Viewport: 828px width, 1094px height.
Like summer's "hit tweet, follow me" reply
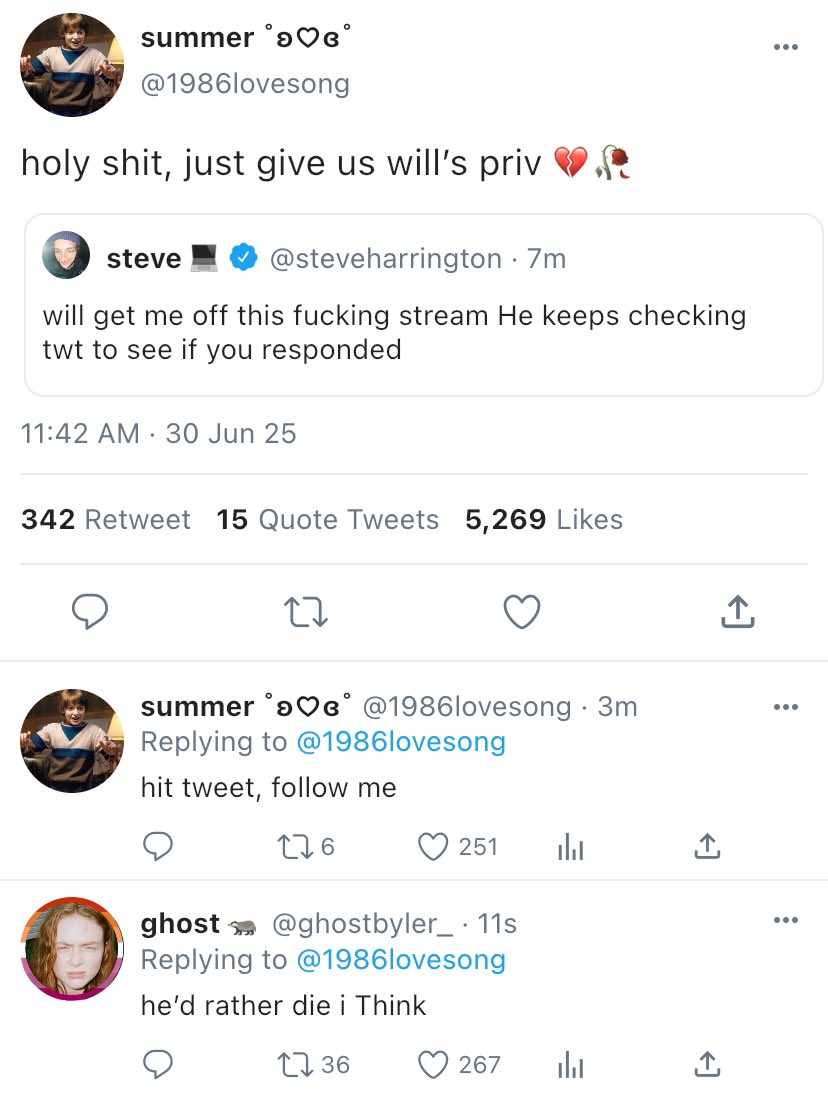click(x=432, y=847)
